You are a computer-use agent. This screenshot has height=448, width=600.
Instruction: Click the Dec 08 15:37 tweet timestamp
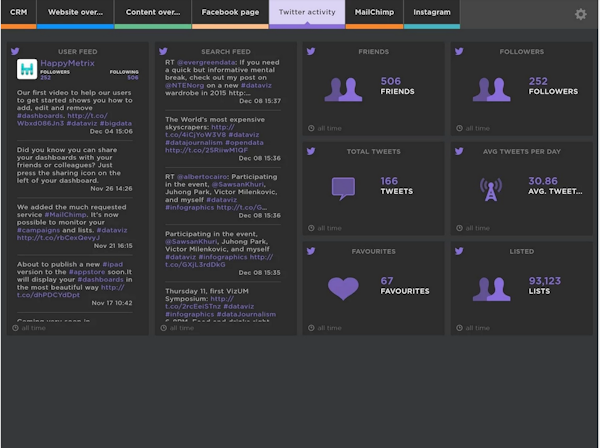coord(260,101)
